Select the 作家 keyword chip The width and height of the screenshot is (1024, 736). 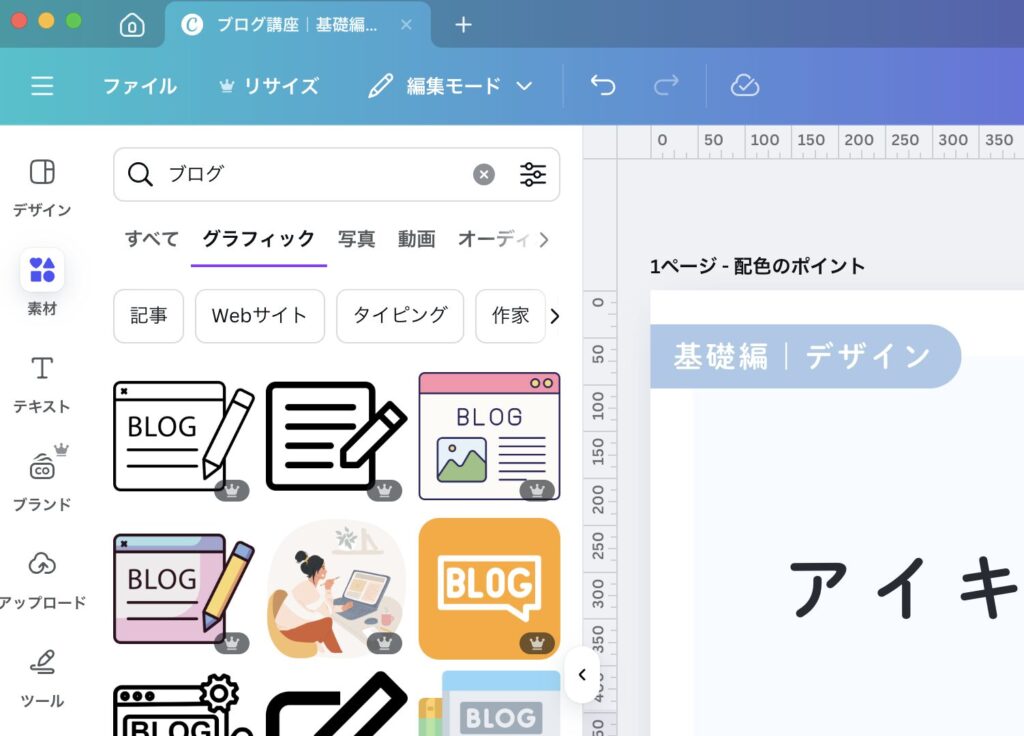[x=510, y=316]
